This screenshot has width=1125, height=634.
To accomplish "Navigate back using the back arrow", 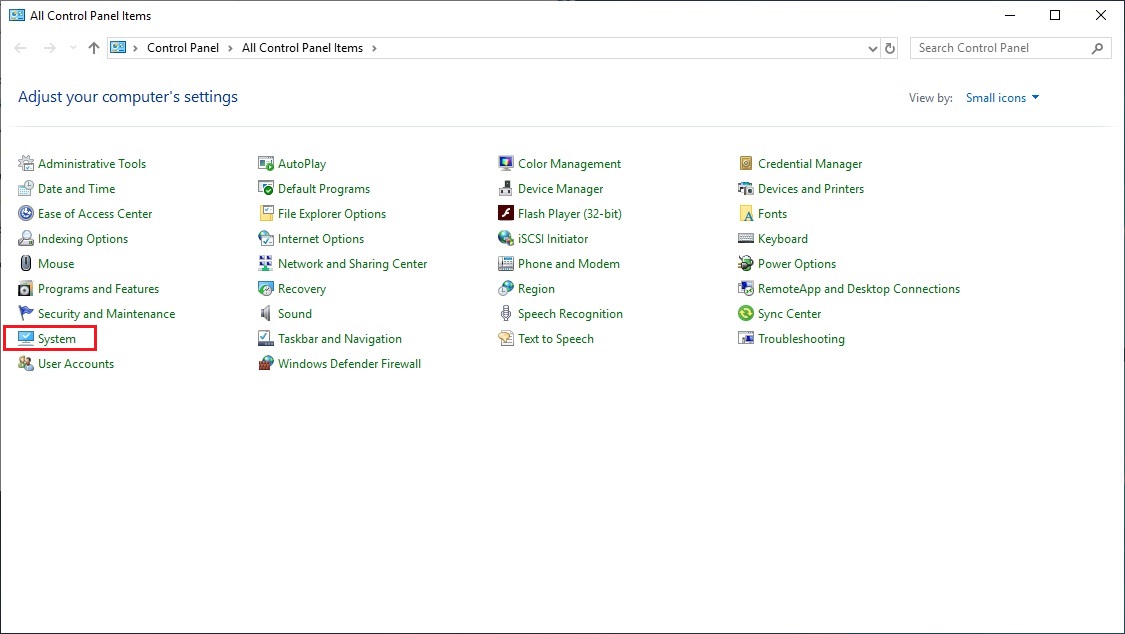I will tap(20, 47).
